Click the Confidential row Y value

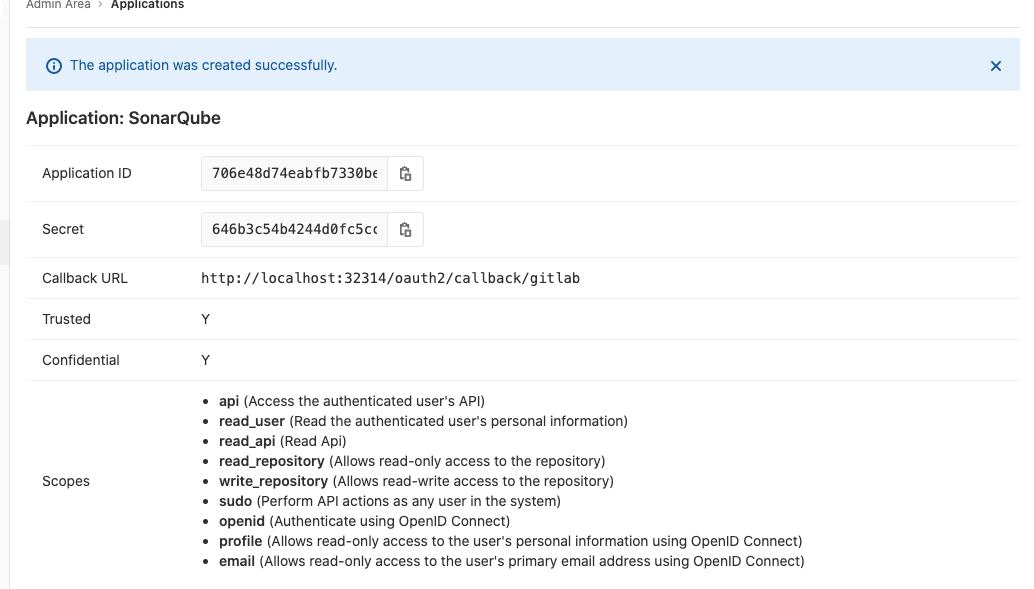[206, 360]
